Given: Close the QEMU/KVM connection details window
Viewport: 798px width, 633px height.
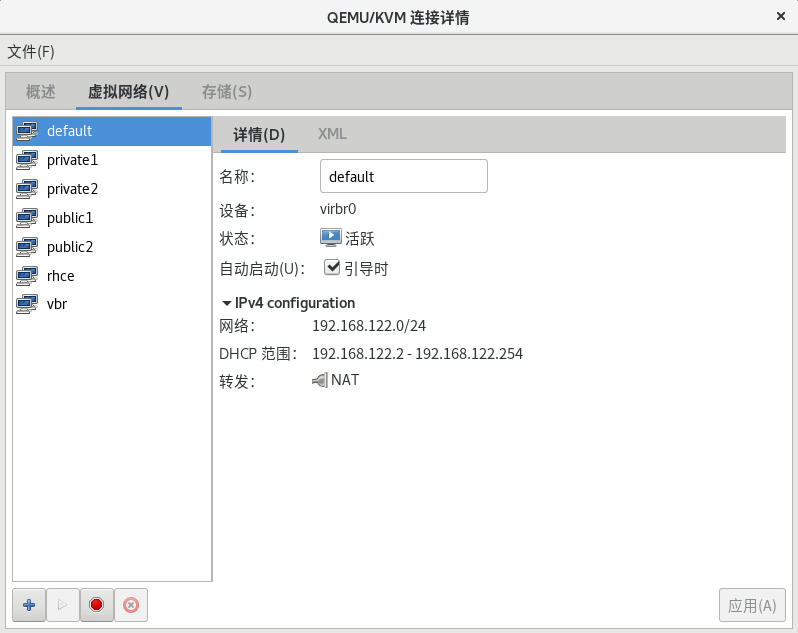Looking at the screenshot, I should point(781,16).
